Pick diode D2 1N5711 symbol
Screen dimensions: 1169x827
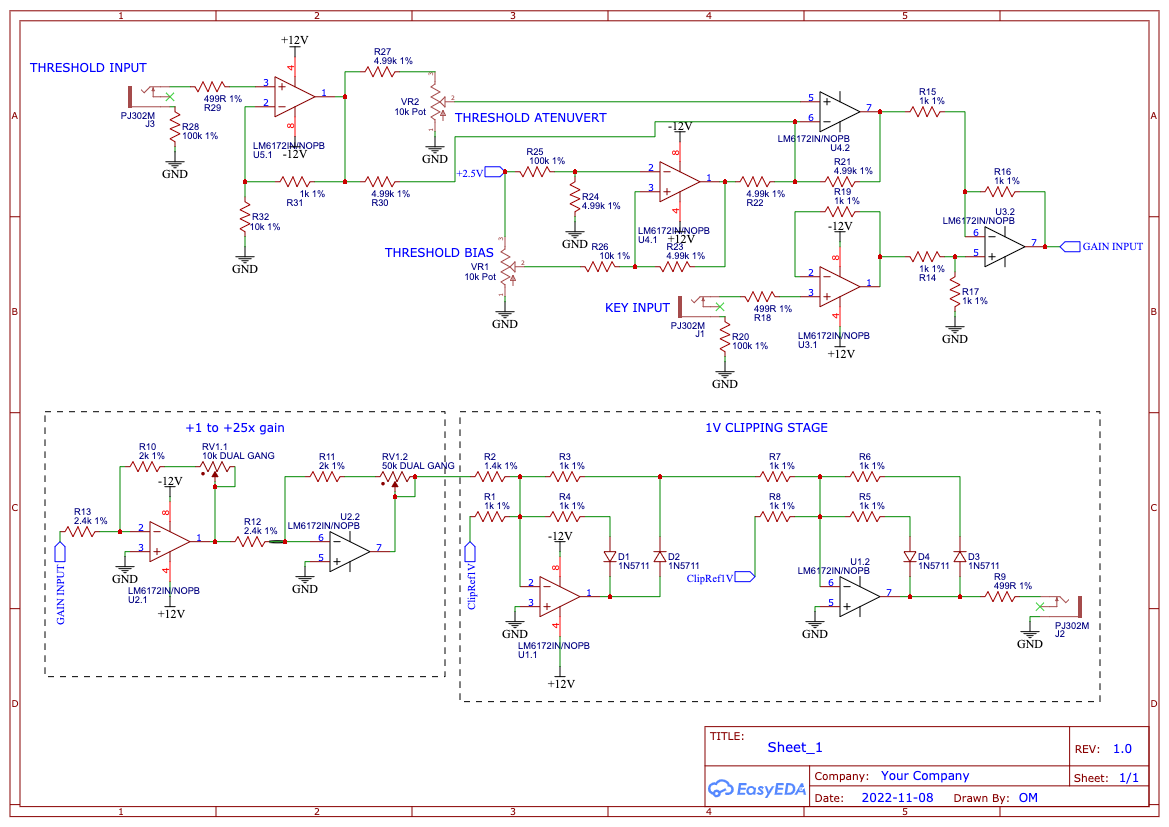pos(660,556)
